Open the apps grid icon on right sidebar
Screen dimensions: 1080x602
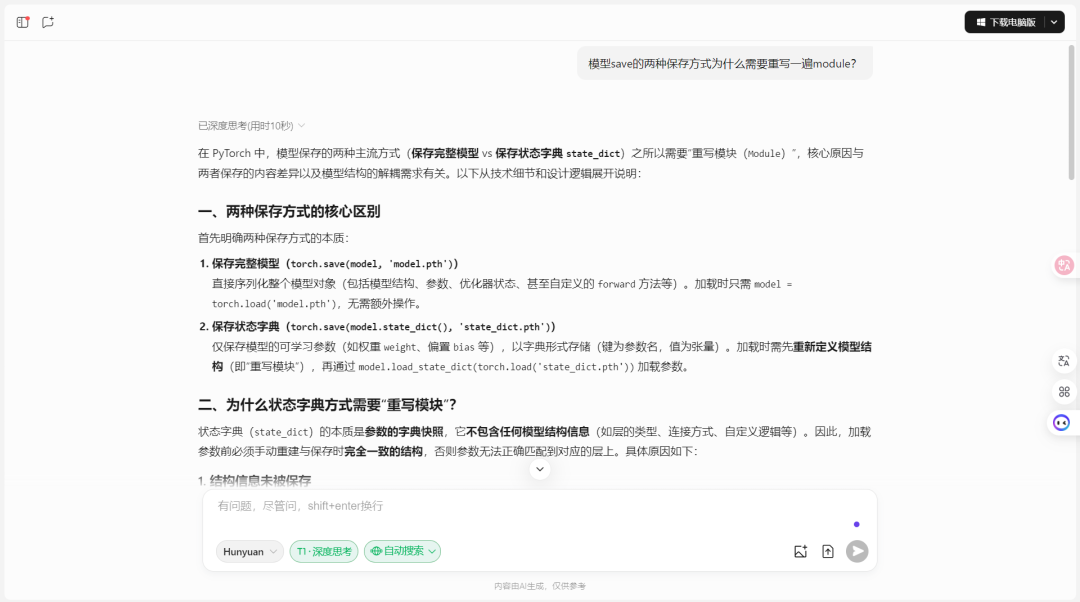tap(1063, 392)
